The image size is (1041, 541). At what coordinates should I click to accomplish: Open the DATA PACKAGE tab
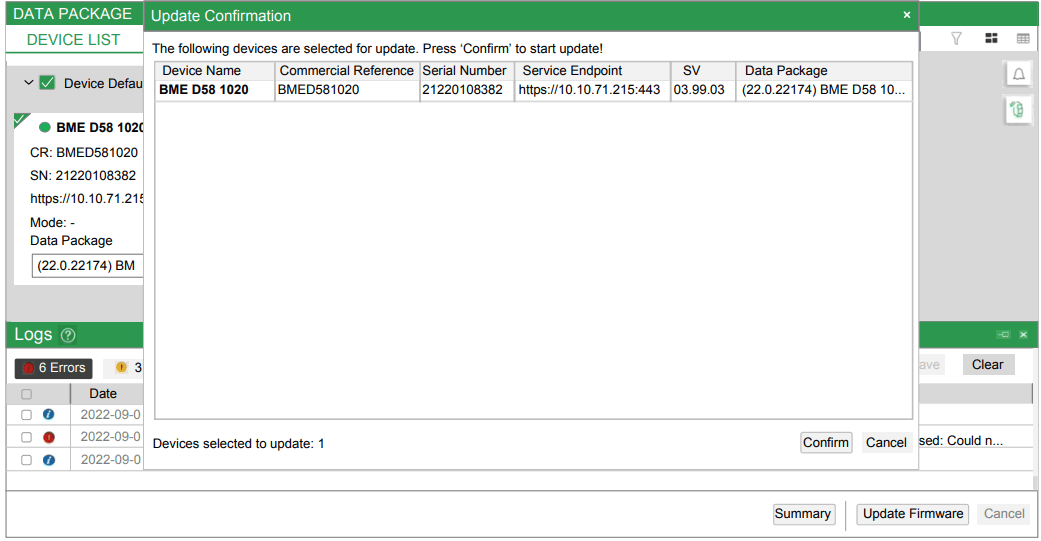pyautogui.click(x=72, y=14)
